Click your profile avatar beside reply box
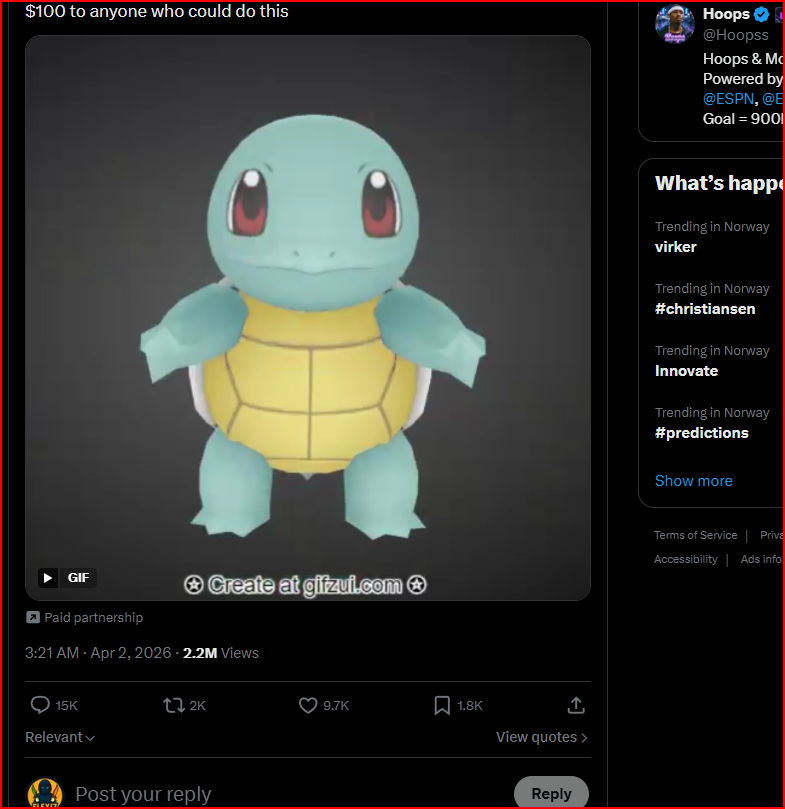The image size is (785, 809). tap(45, 794)
